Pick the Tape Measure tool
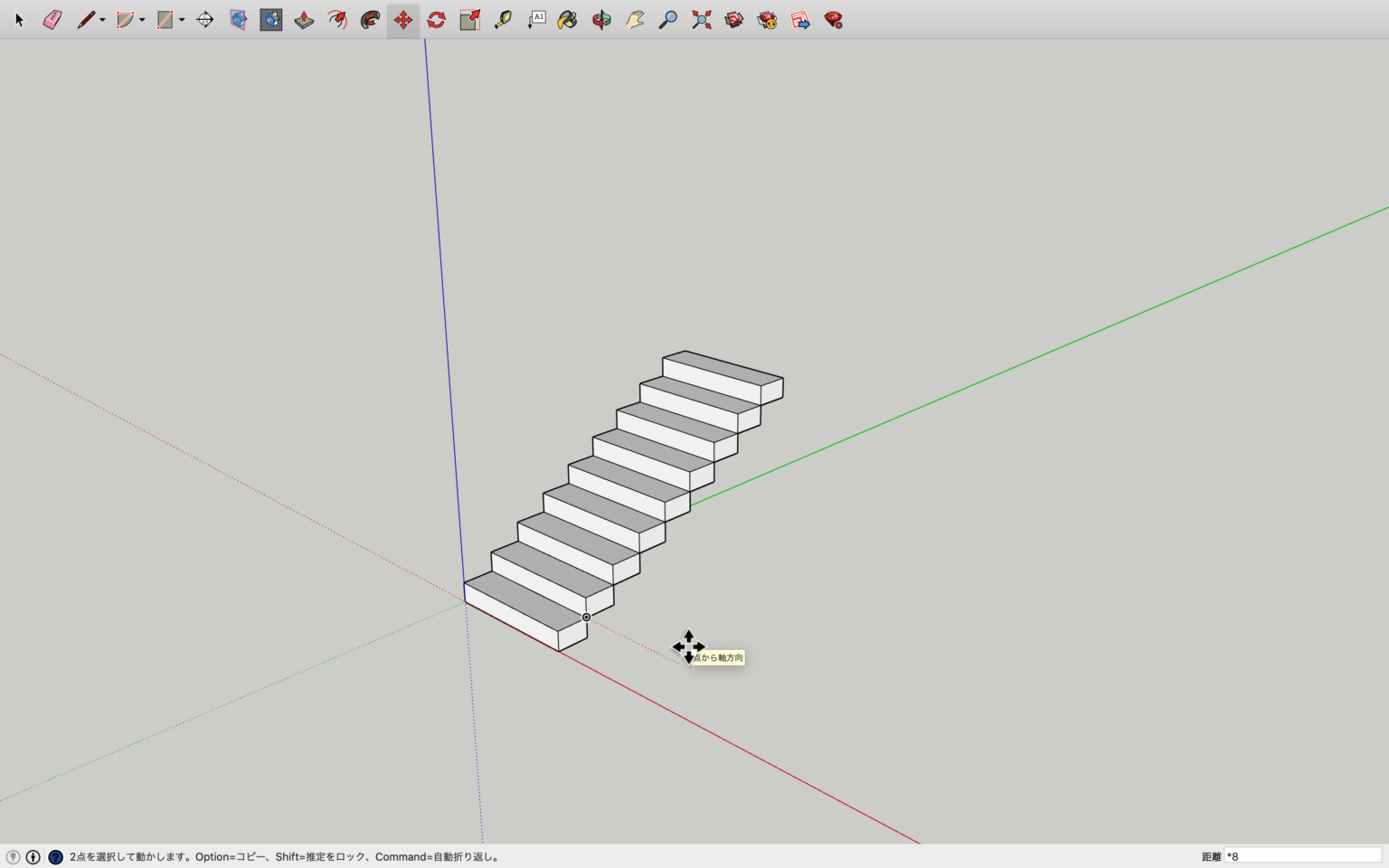This screenshot has height=868, width=1389. 503,20
